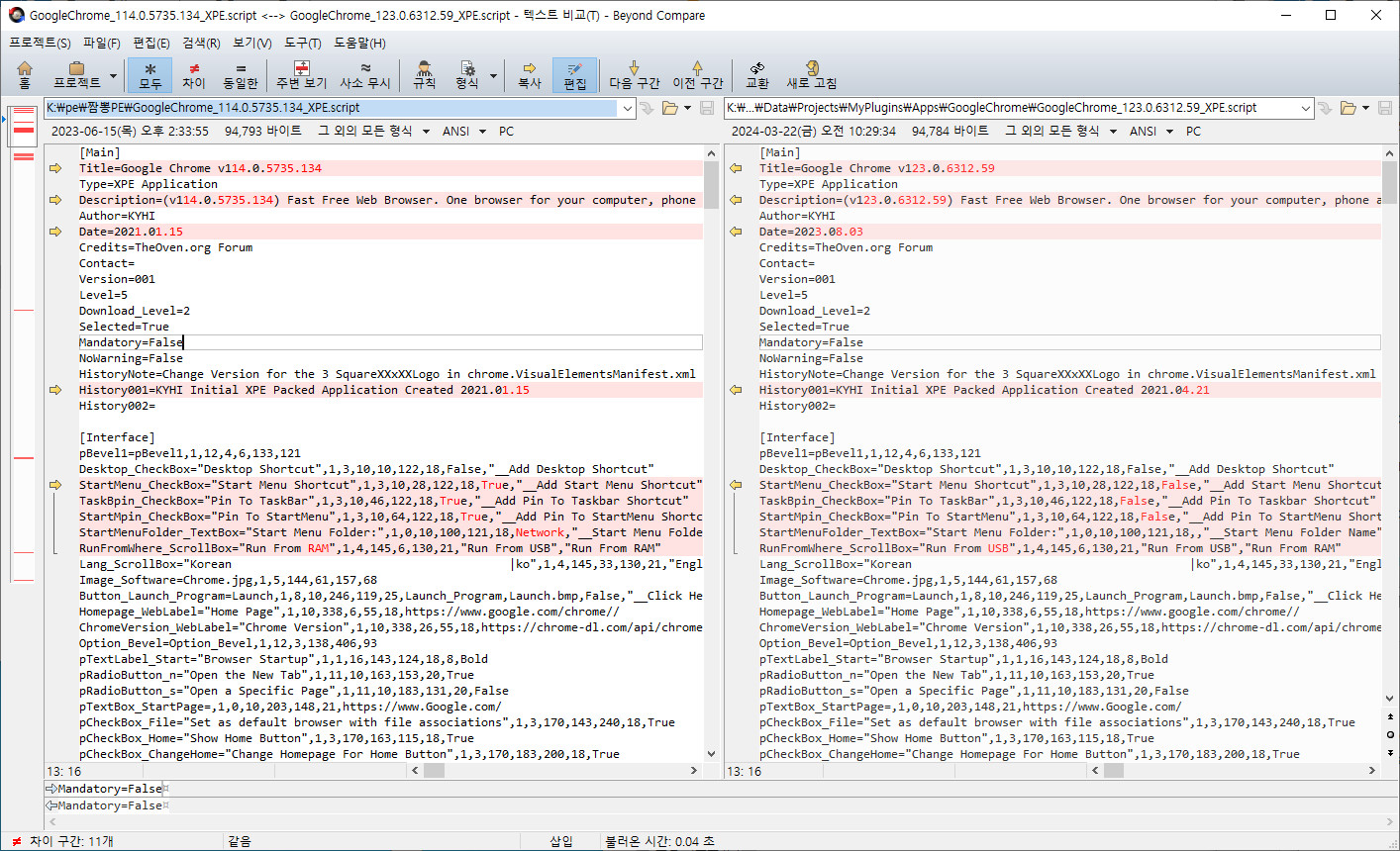Expand the left open-file folder dropdown arrow
This screenshot has height=851, width=1400.
click(687, 108)
